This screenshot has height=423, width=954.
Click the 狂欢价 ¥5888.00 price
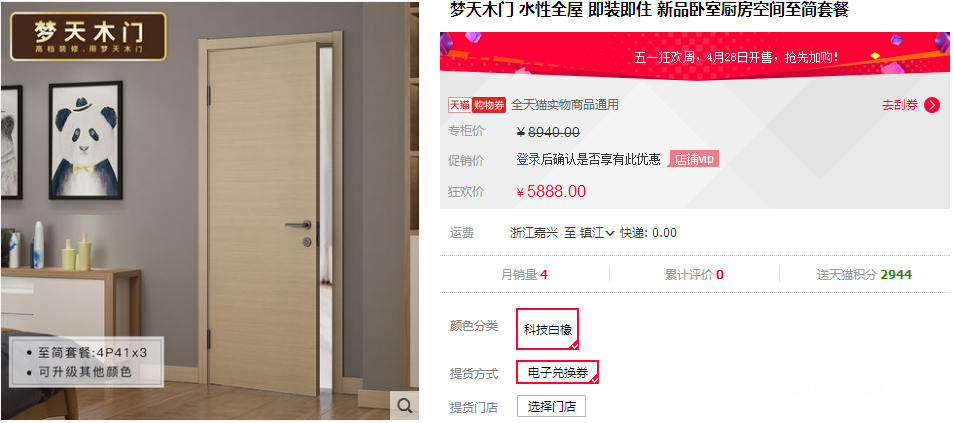(551, 192)
